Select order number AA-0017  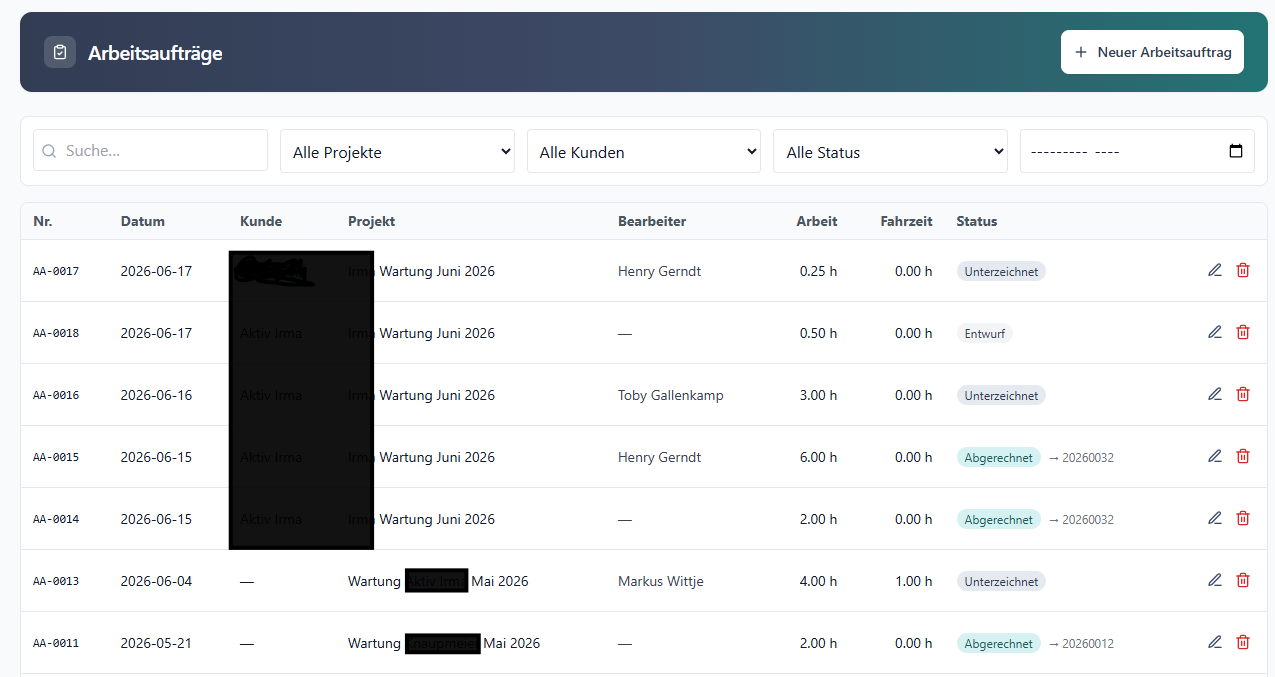point(56,271)
